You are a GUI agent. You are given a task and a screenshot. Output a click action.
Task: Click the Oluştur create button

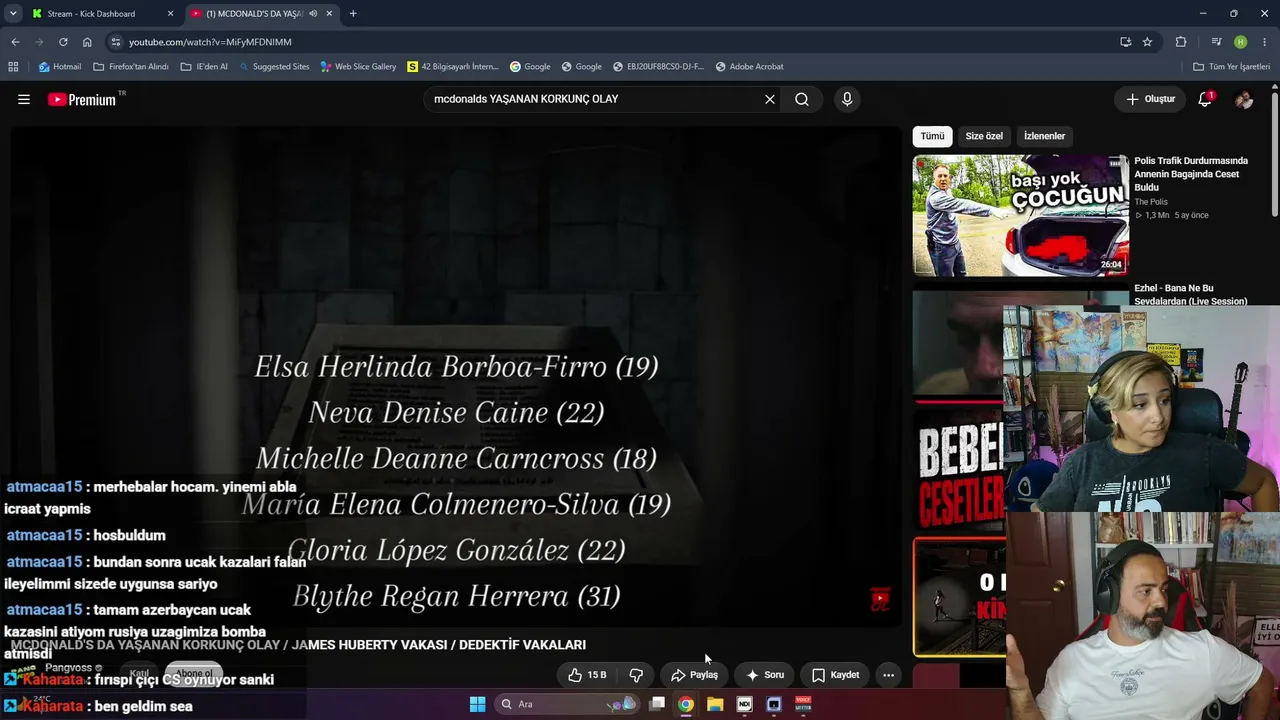click(x=1150, y=99)
